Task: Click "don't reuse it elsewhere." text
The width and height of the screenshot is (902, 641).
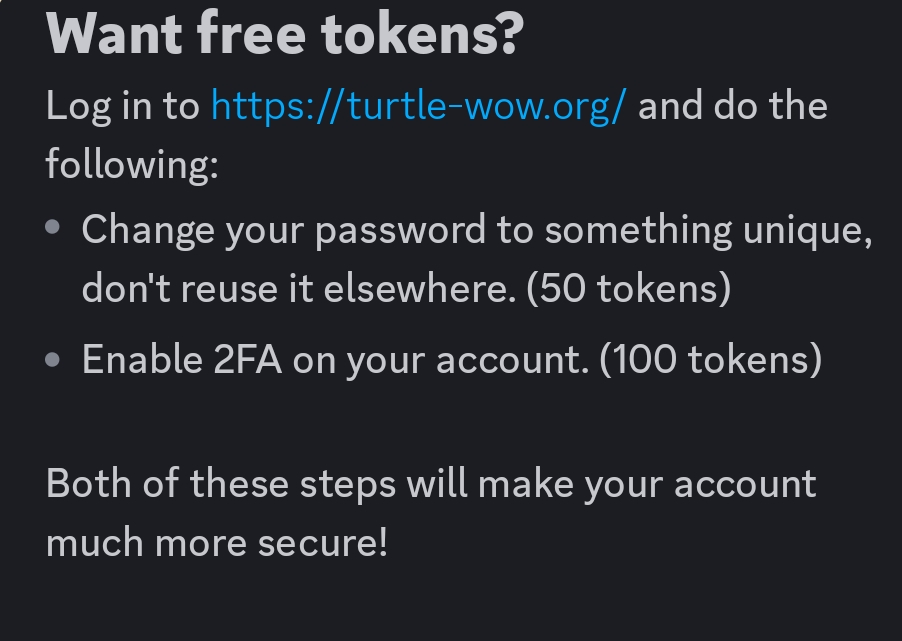Action: point(299,288)
